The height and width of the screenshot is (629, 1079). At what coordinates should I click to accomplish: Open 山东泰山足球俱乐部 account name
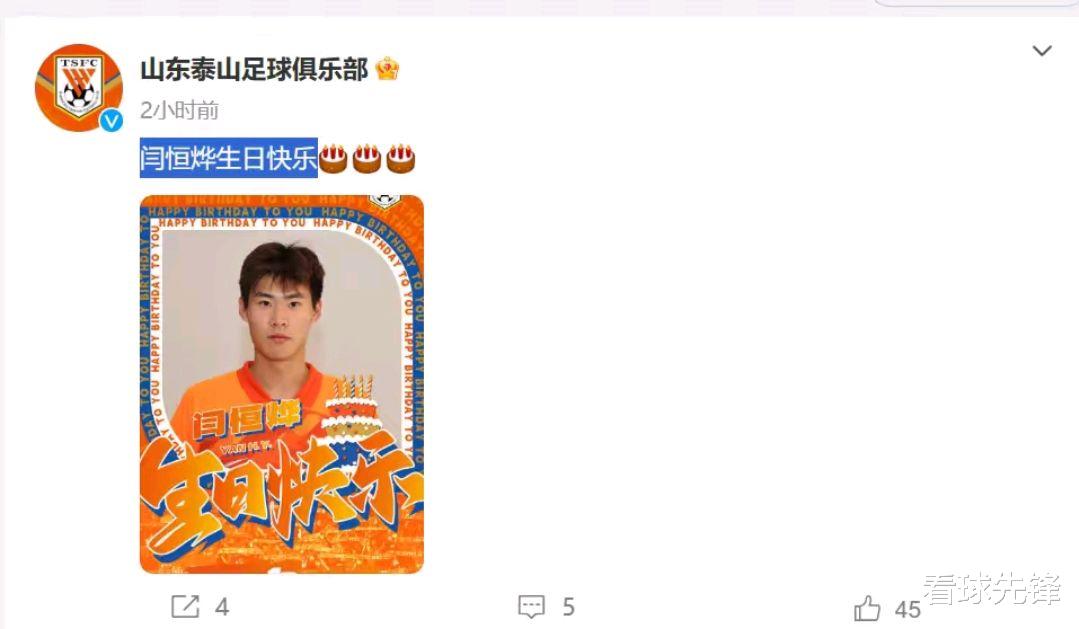point(254,70)
